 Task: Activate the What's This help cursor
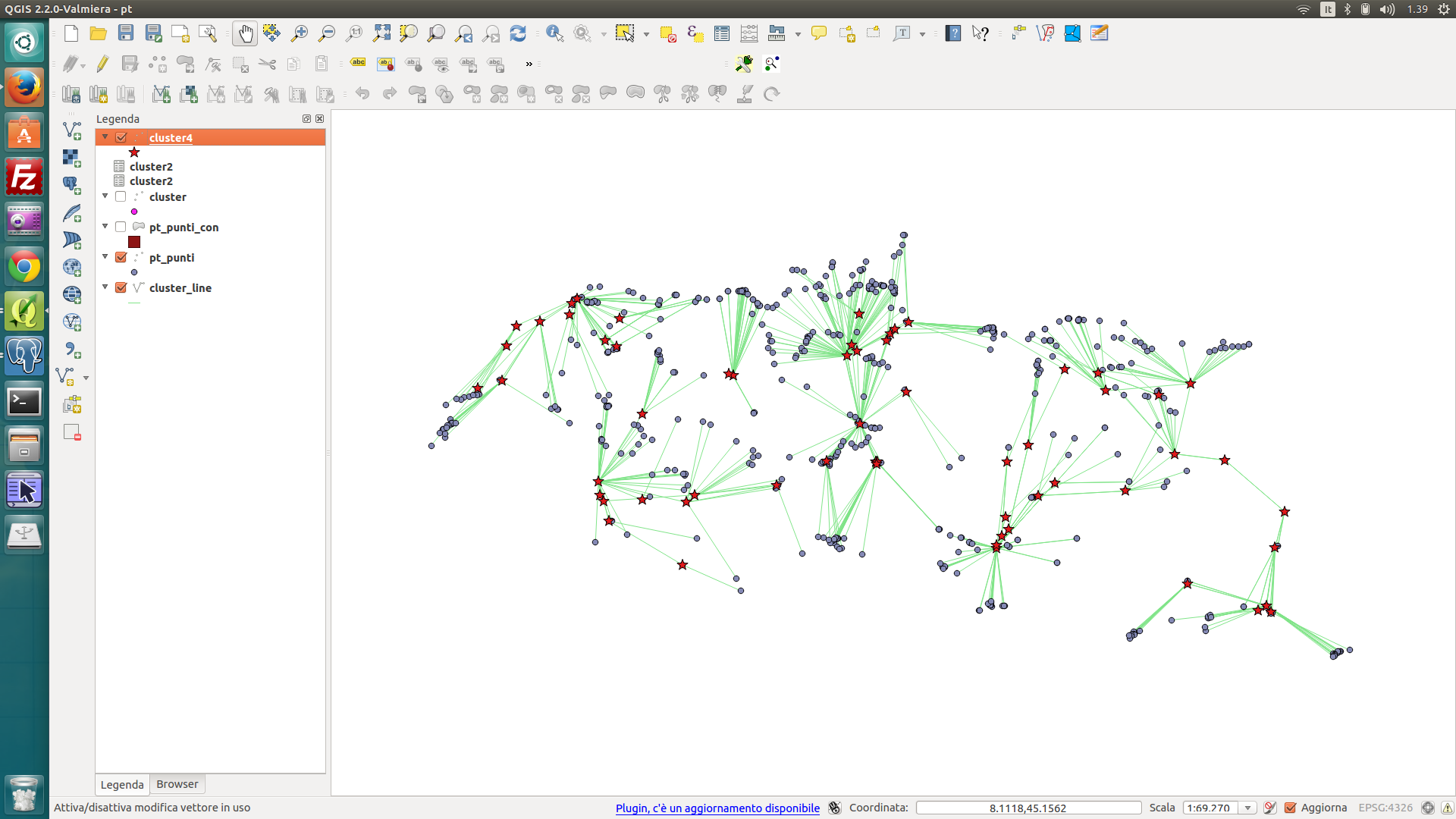click(x=981, y=33)
